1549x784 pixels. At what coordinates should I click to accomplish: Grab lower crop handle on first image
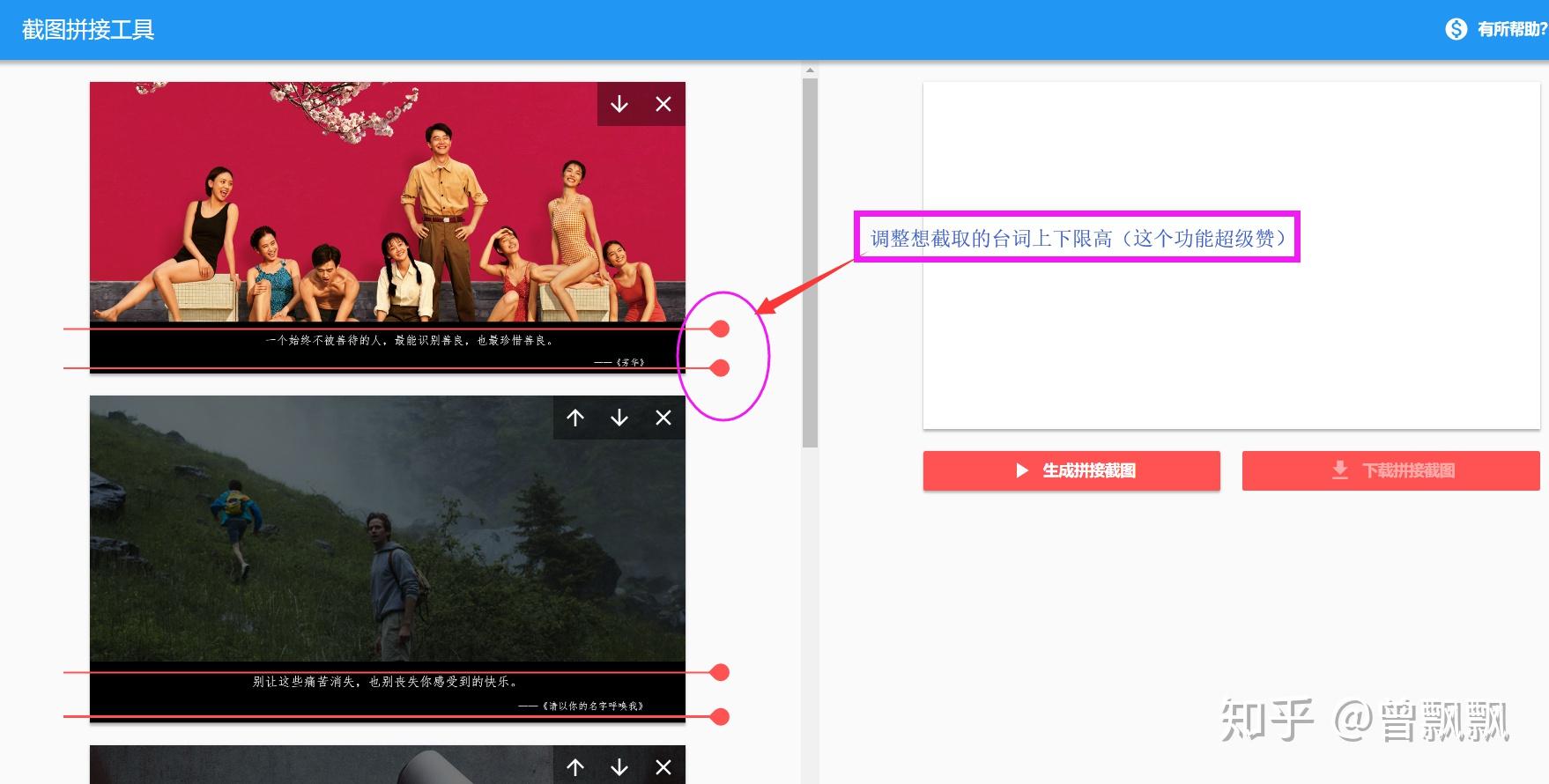tap(720, 367)
